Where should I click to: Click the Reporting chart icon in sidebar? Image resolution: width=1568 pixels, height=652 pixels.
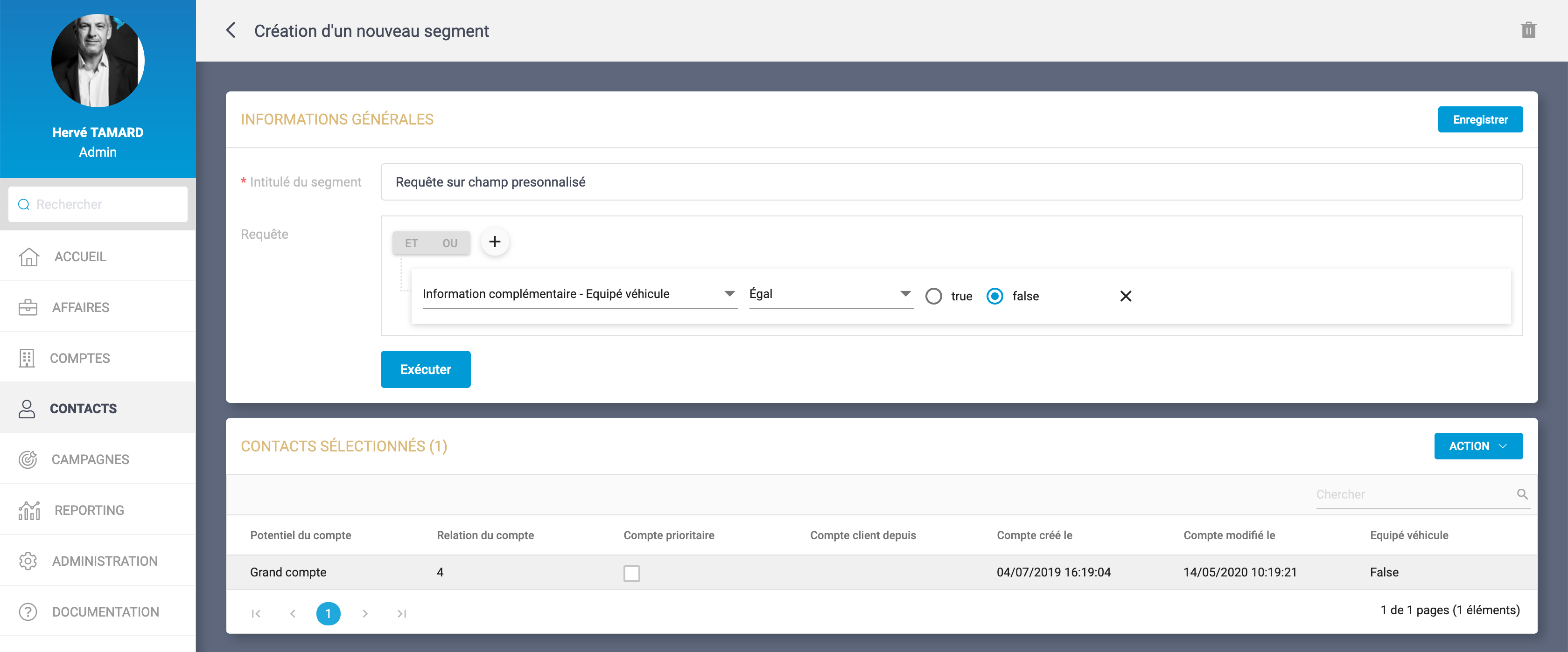pos(28,510)
